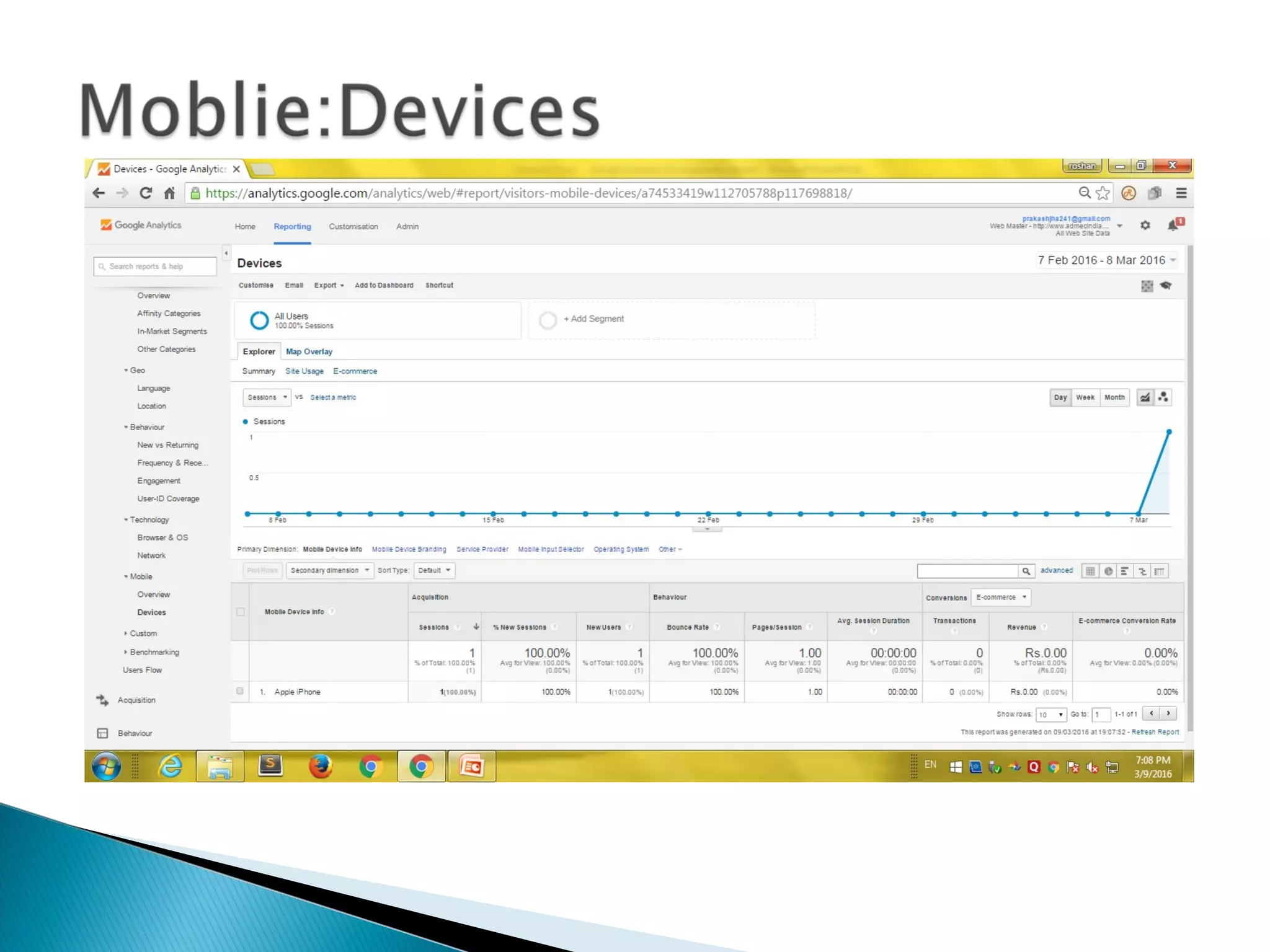Screen dimensions: 1270x952
Task: Click the line chart view icon
Action: [x=1145, y=397]
